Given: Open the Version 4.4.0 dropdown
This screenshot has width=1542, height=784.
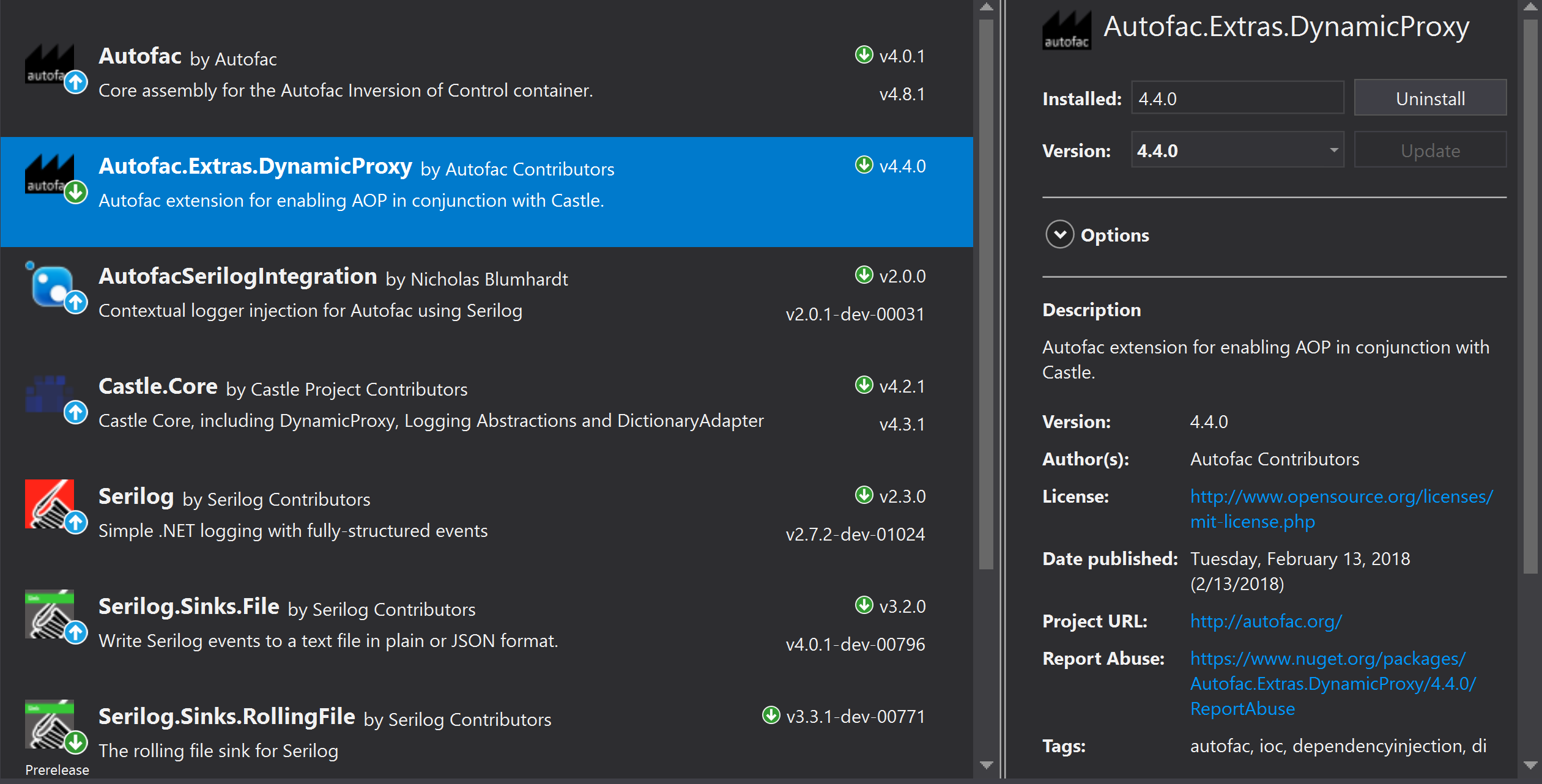Looking at the screenshot, I should (1237, 150).
